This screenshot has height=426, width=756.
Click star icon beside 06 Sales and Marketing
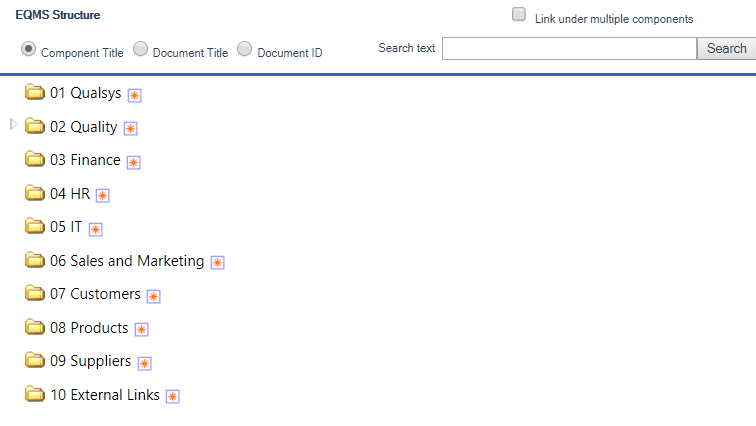coord(217,263)
